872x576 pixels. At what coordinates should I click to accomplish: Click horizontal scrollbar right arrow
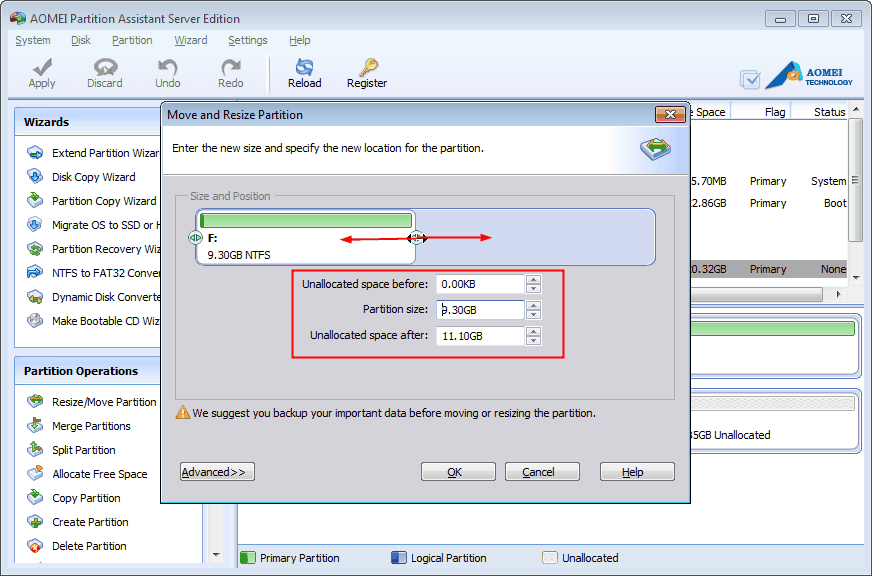(838, 294)
